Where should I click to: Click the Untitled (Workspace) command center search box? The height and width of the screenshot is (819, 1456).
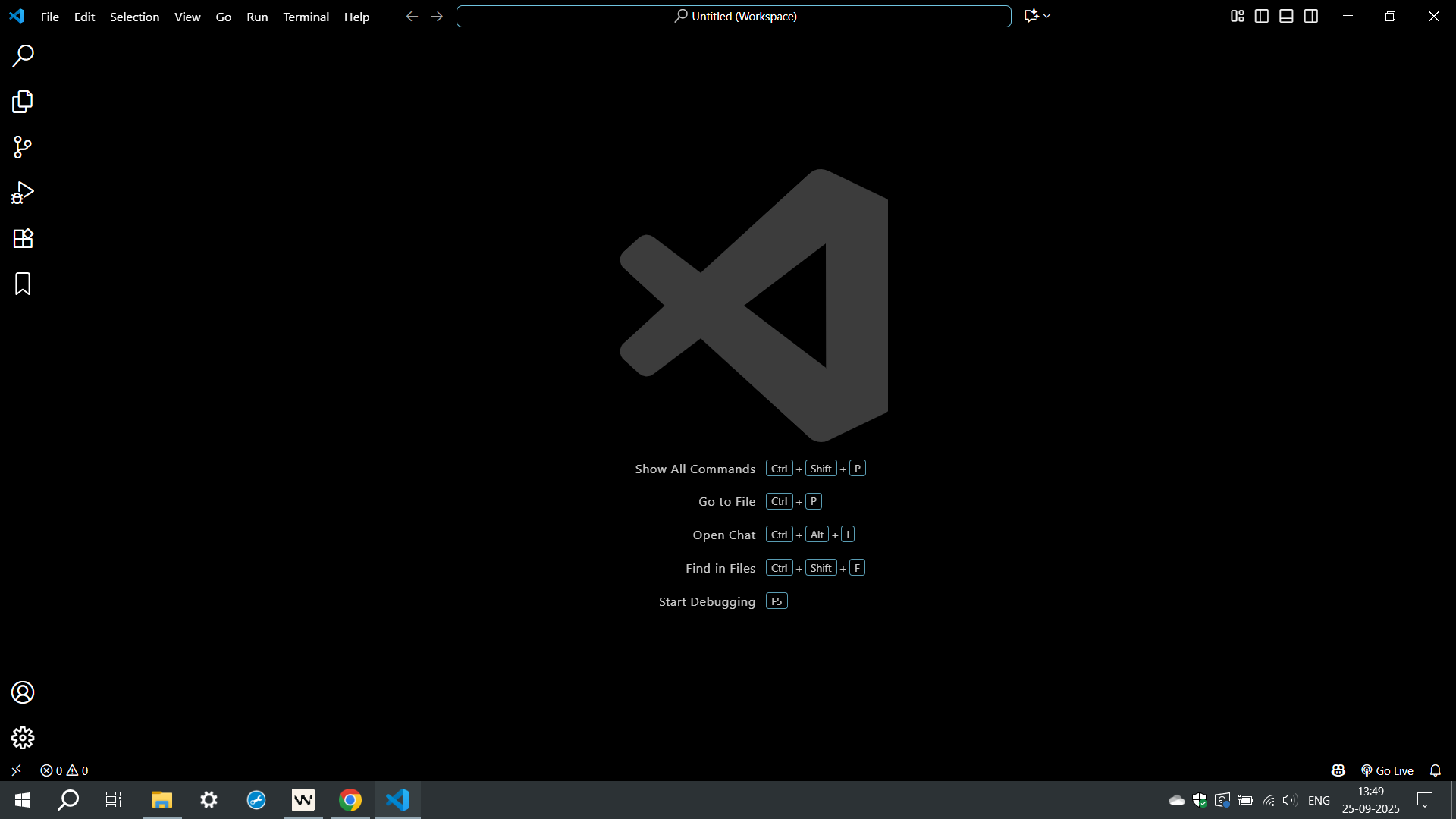(733, 16)
